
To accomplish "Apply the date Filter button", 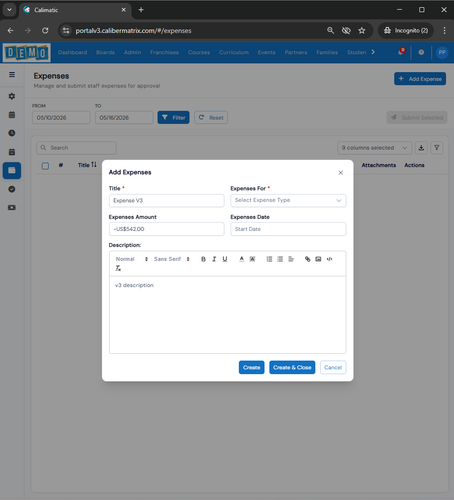I will point(173,117).
